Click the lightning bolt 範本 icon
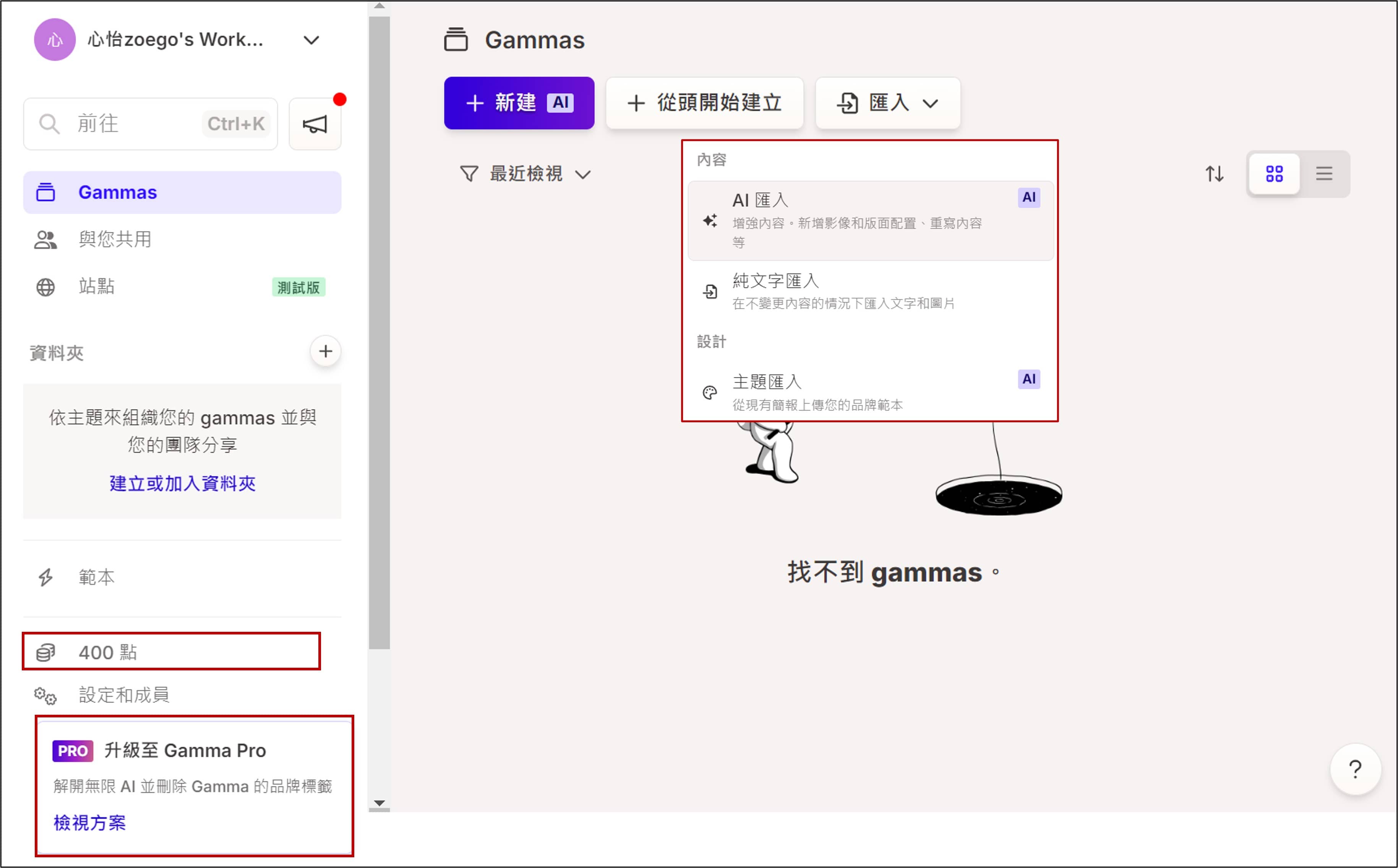 45,577
